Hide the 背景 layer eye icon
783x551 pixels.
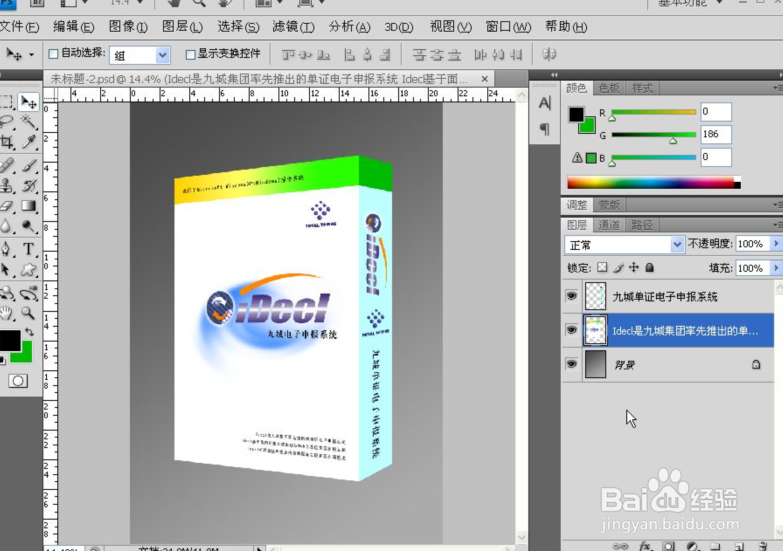[x=572, y=364]
